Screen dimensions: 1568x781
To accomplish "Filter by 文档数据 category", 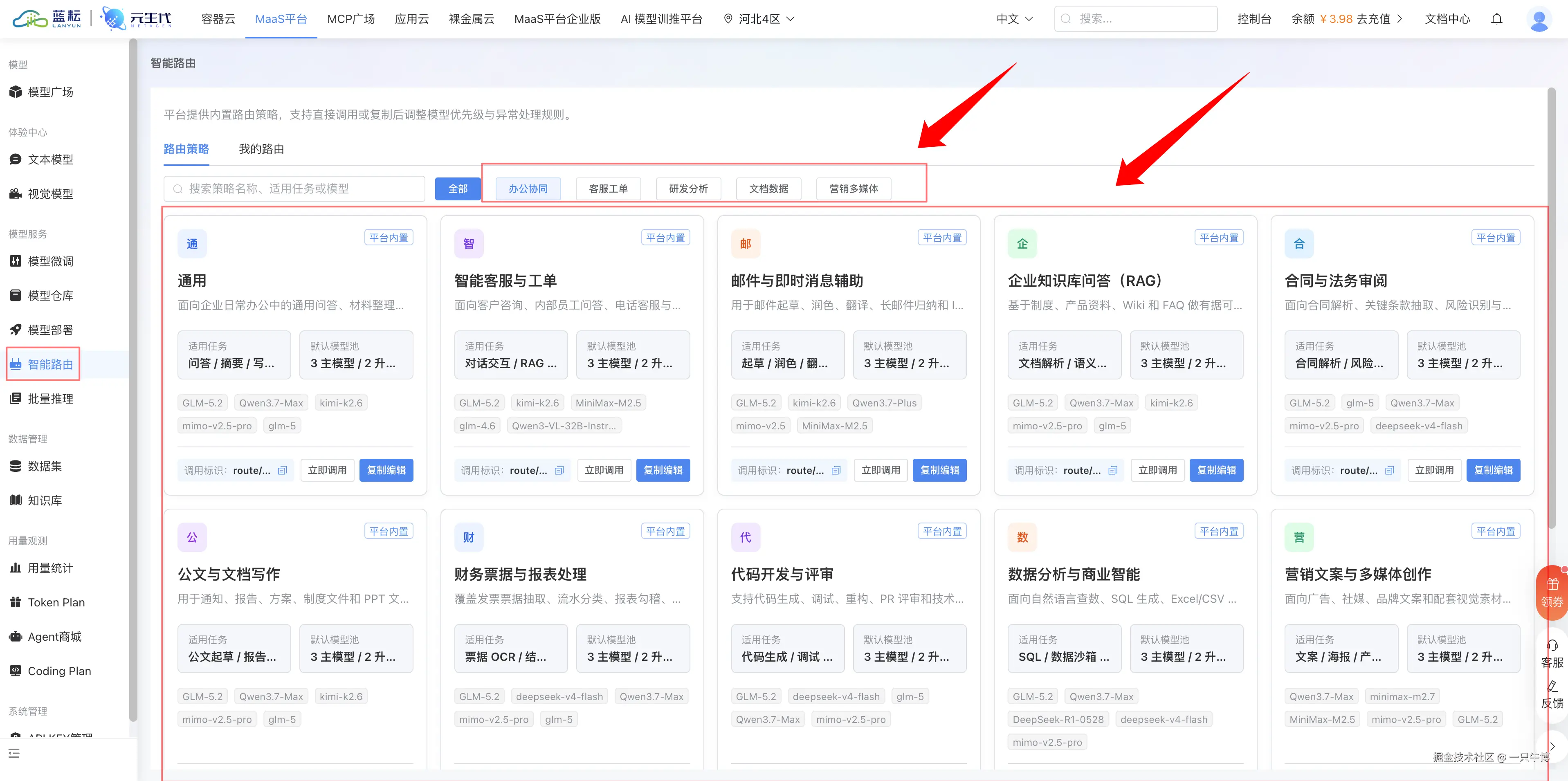I will (x=769, y=189).
